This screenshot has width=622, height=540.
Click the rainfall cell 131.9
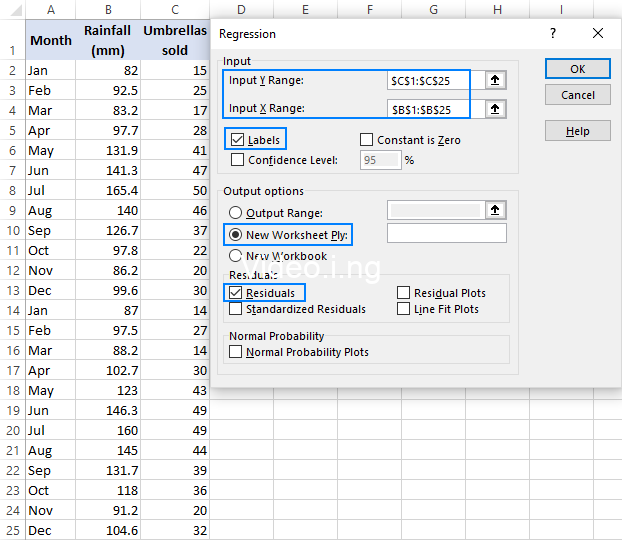coord(108,150)
